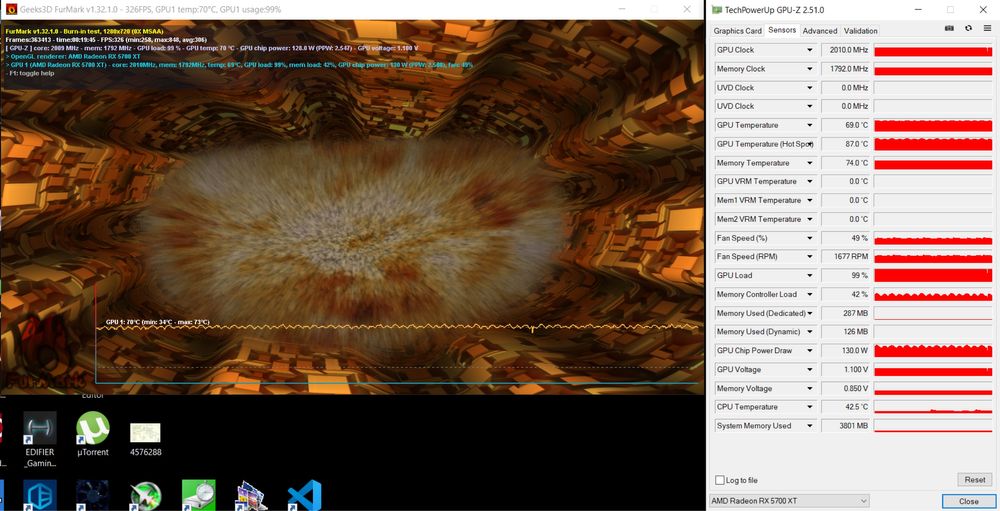Click the 1677 RPM fan speed value
The width and height of the screenshot is (1000, 511).
point(845,257)
